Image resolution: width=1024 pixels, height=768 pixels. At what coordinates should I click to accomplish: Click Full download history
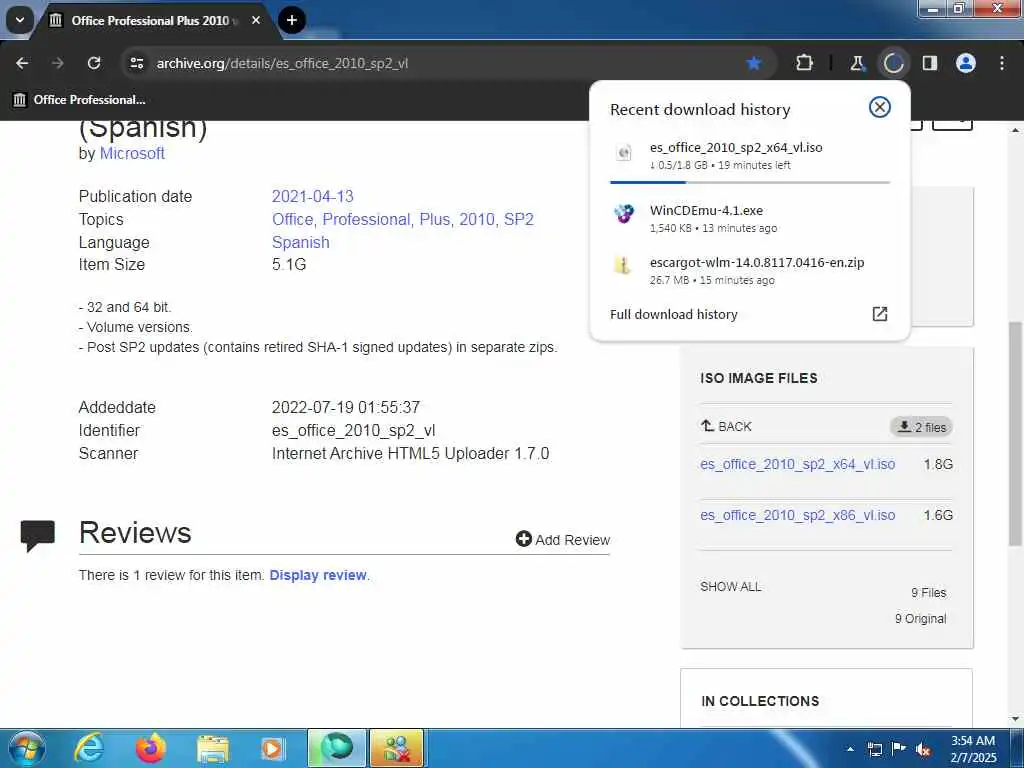tap(673, 314)
